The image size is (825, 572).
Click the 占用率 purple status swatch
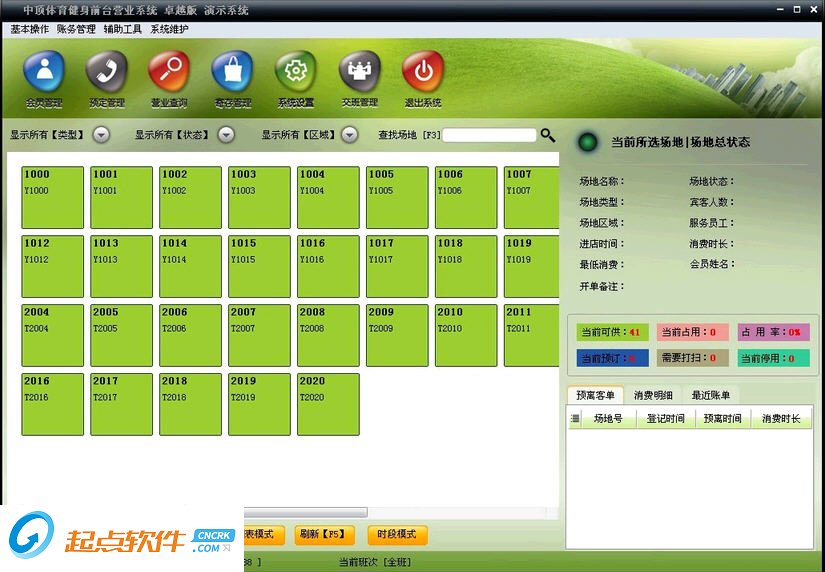[773, 332]
